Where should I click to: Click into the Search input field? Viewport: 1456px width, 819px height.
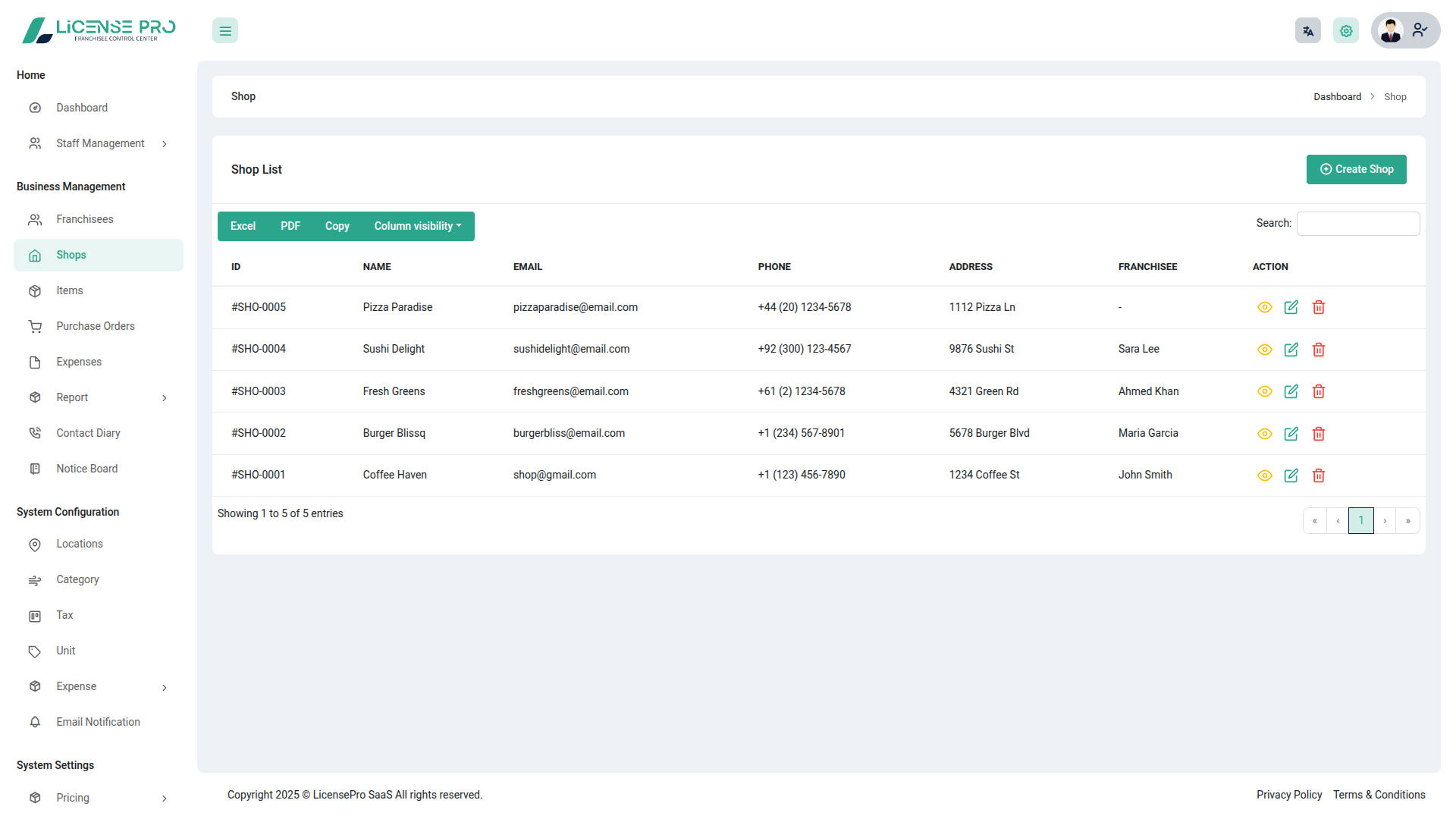pyautogui.click(x=1357, y=224)
